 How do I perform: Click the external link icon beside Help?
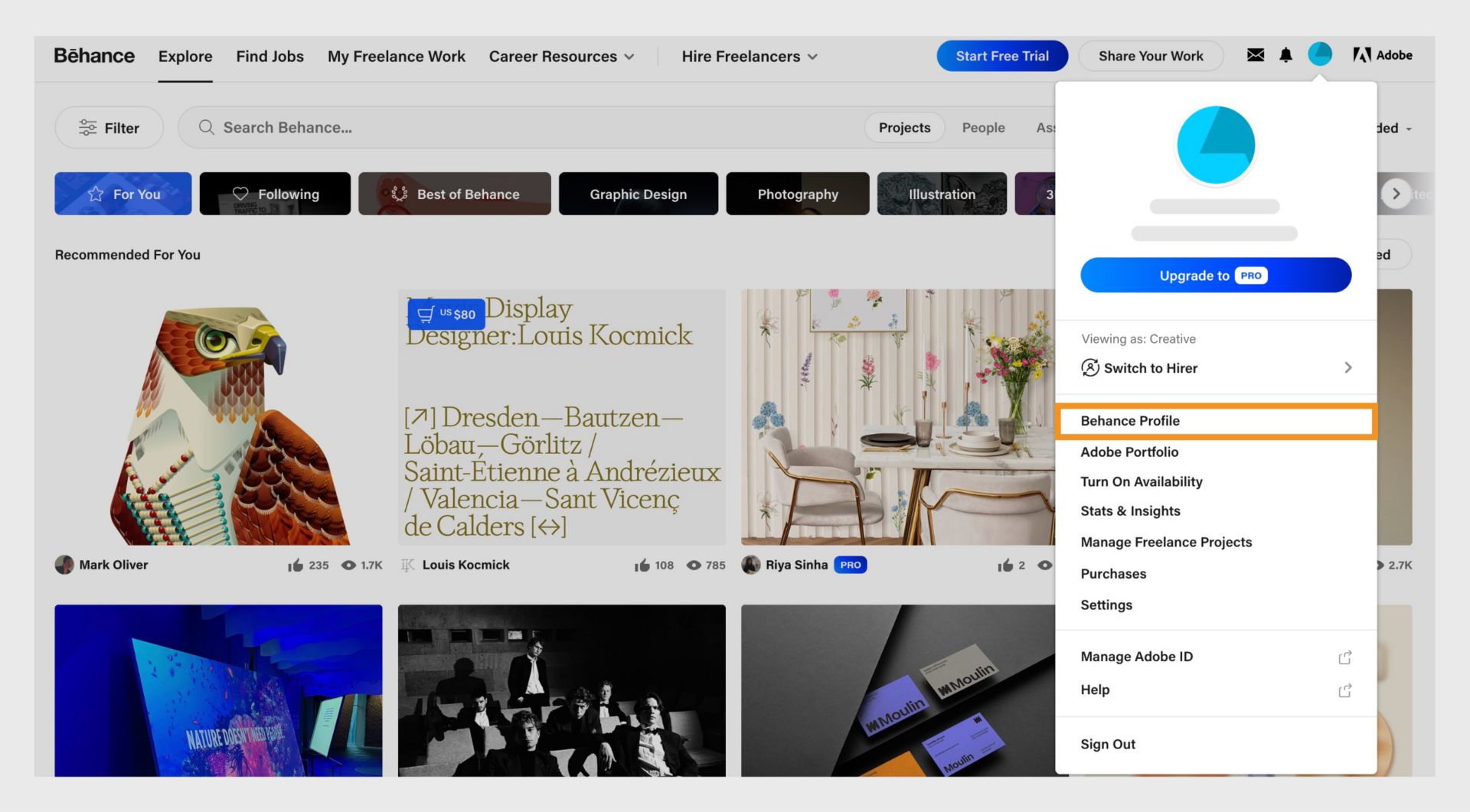[x=1344, y=690]
